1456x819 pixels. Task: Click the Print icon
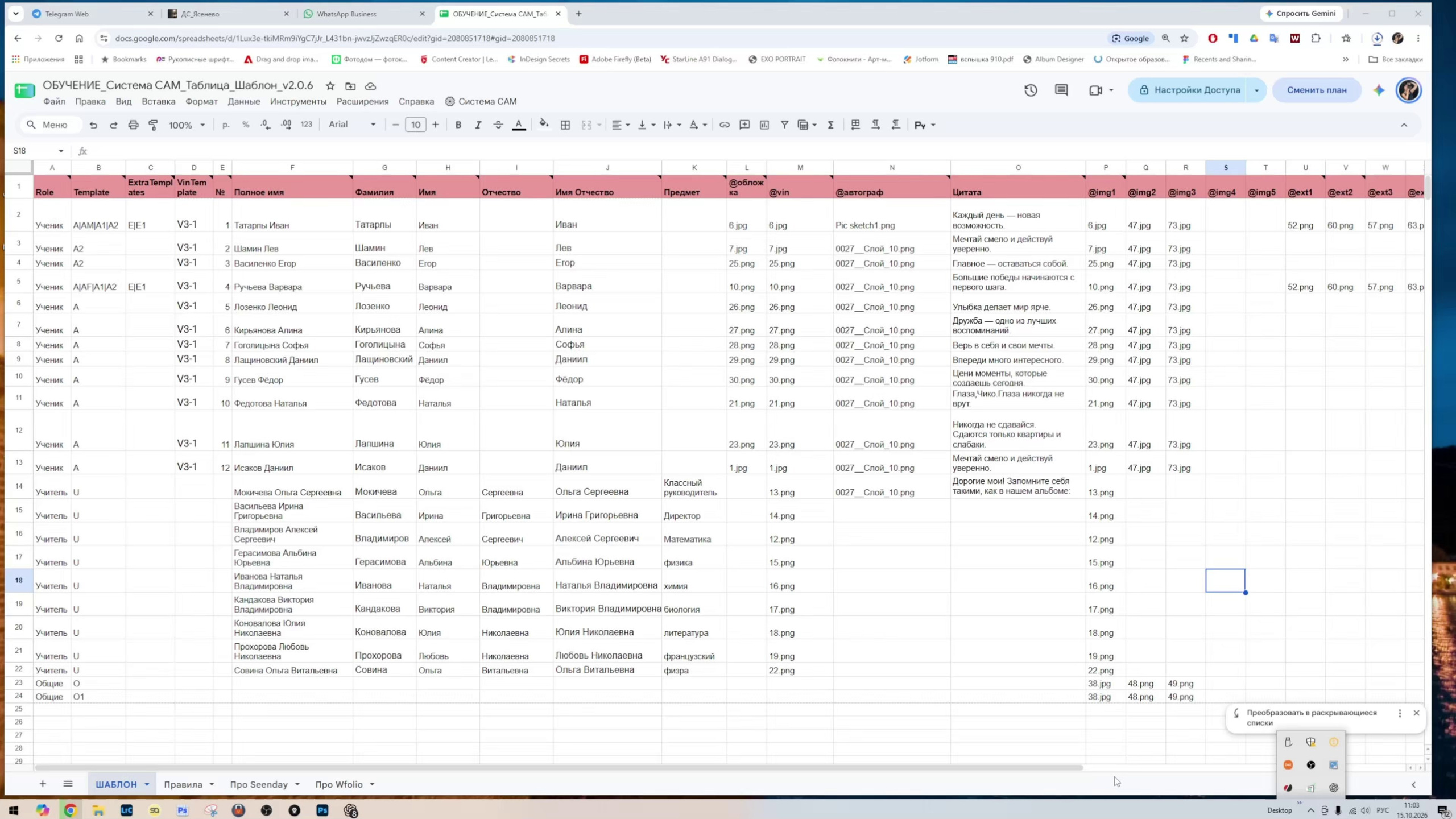(133, 125)
